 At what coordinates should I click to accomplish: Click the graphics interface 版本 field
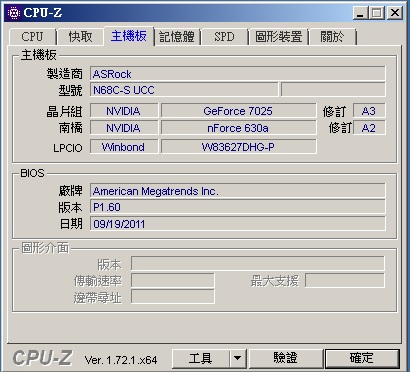258,264
